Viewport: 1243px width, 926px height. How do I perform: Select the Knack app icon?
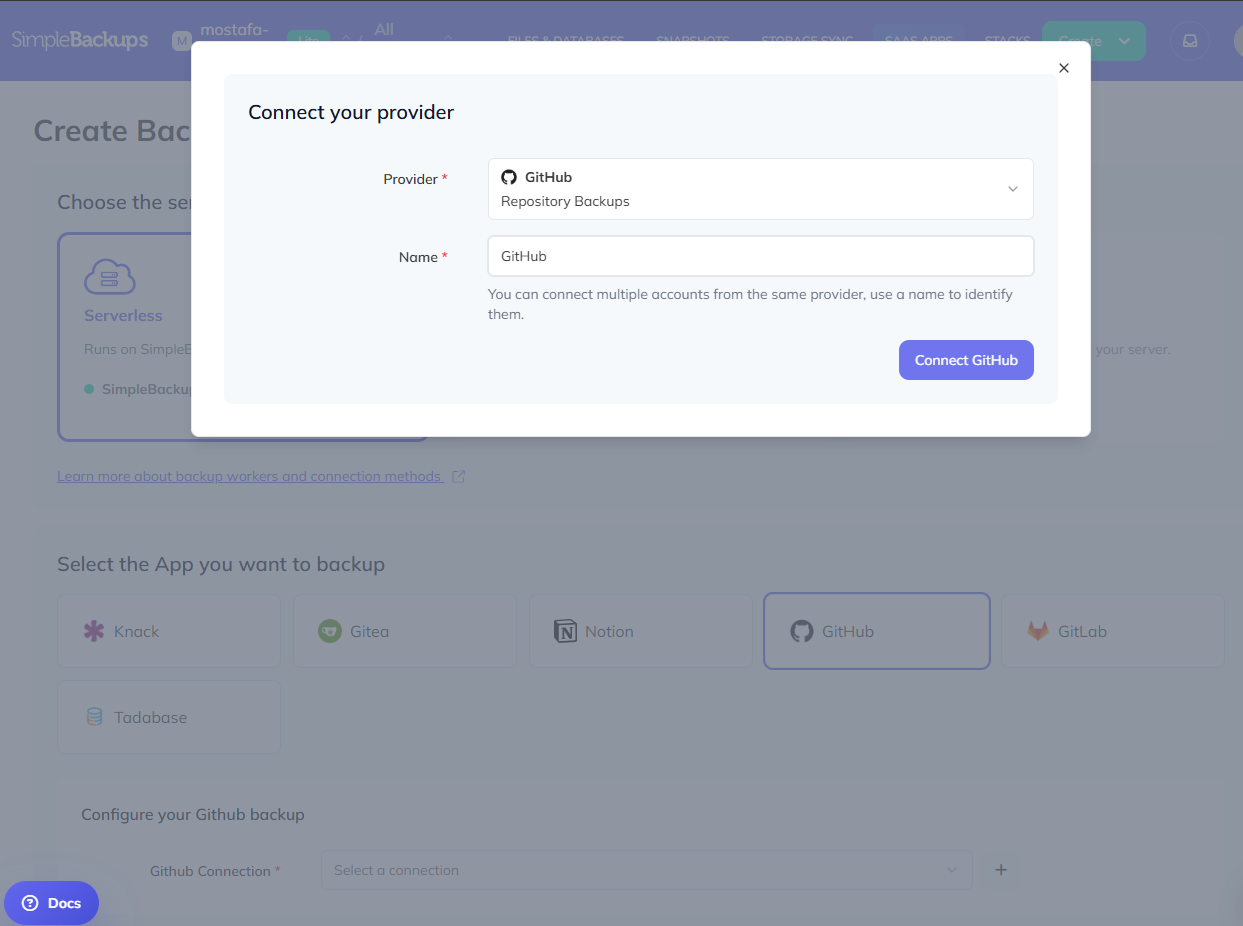[94, 631]
